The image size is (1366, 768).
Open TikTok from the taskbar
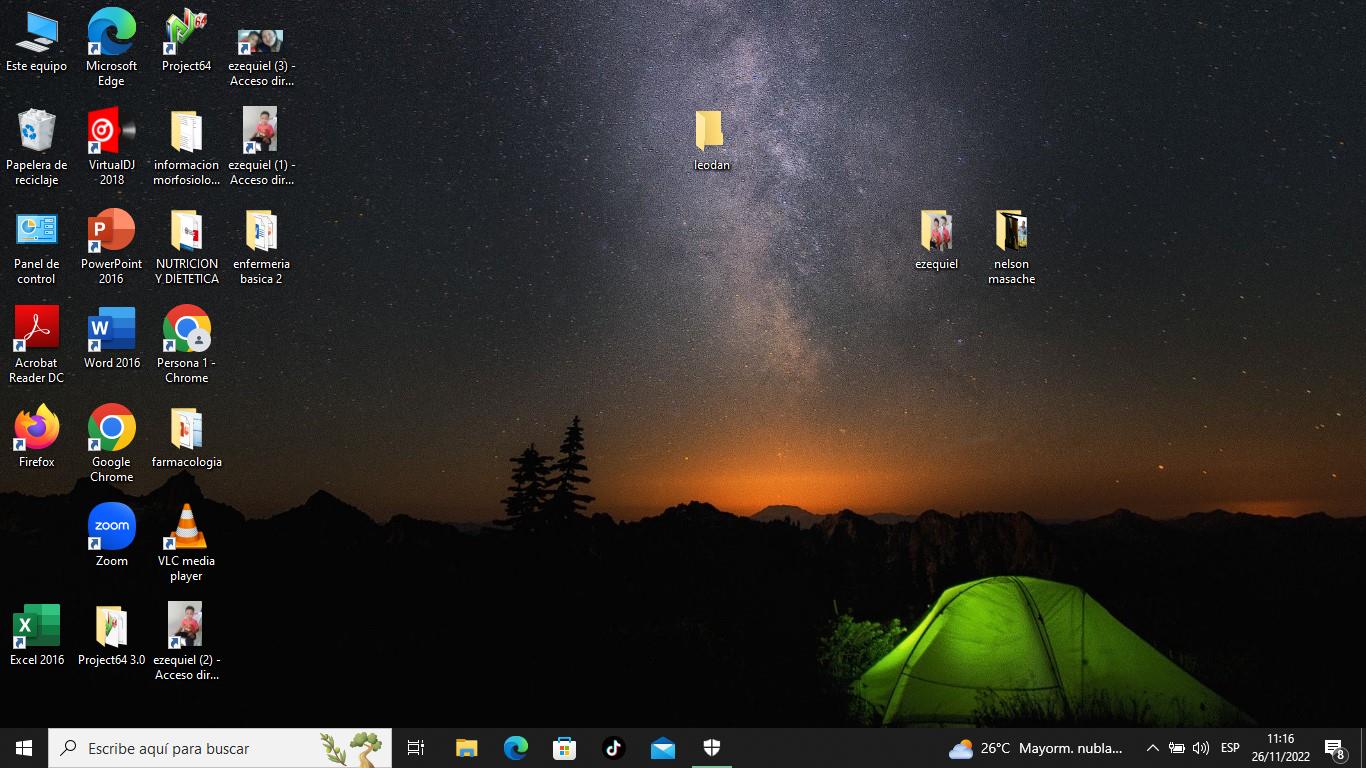click(614, 748)
